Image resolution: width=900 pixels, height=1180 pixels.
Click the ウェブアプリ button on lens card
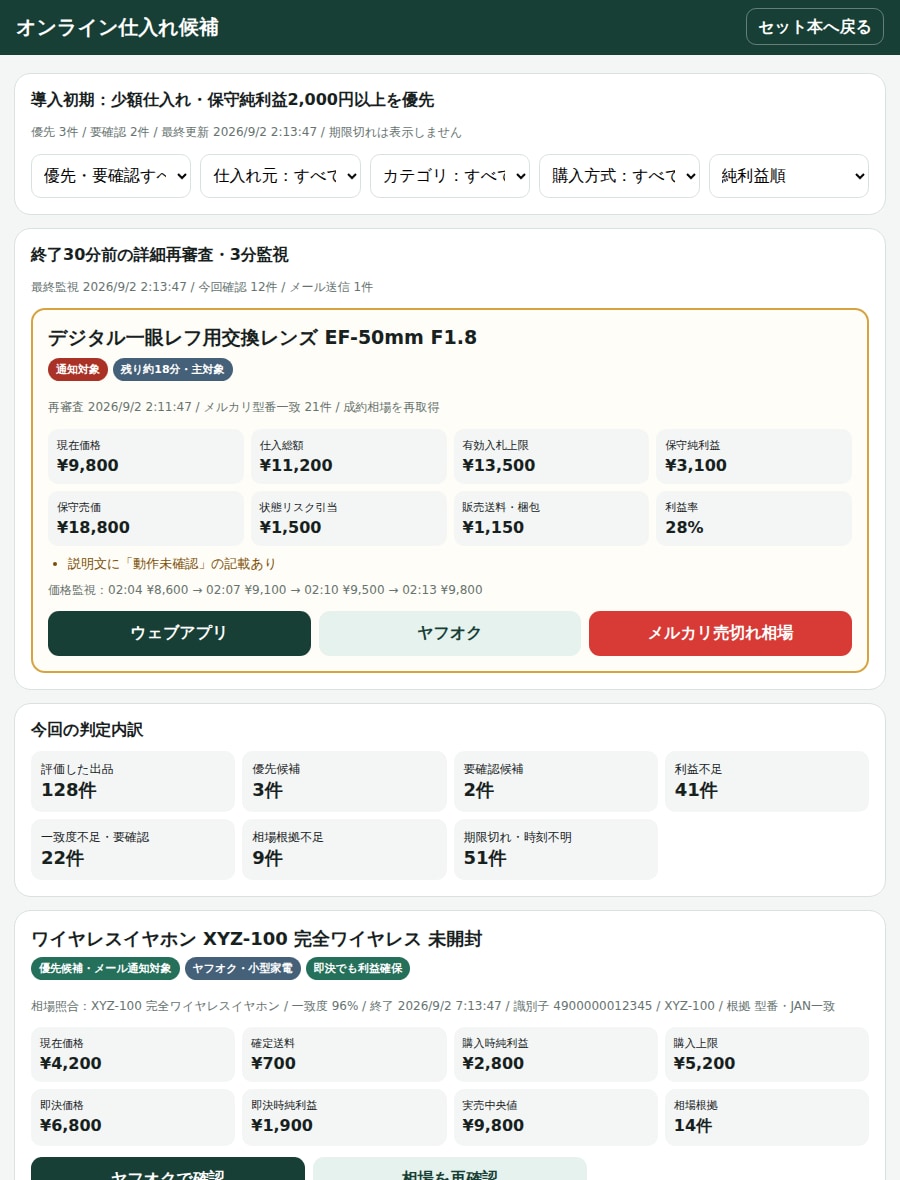(179, 633)
